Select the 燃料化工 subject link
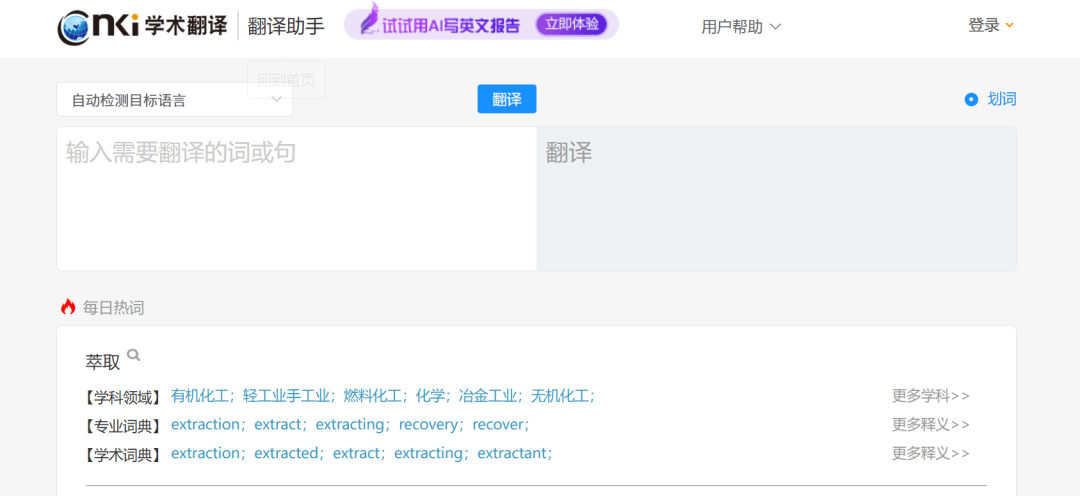1080x496 pixels. tap(372, 396)
